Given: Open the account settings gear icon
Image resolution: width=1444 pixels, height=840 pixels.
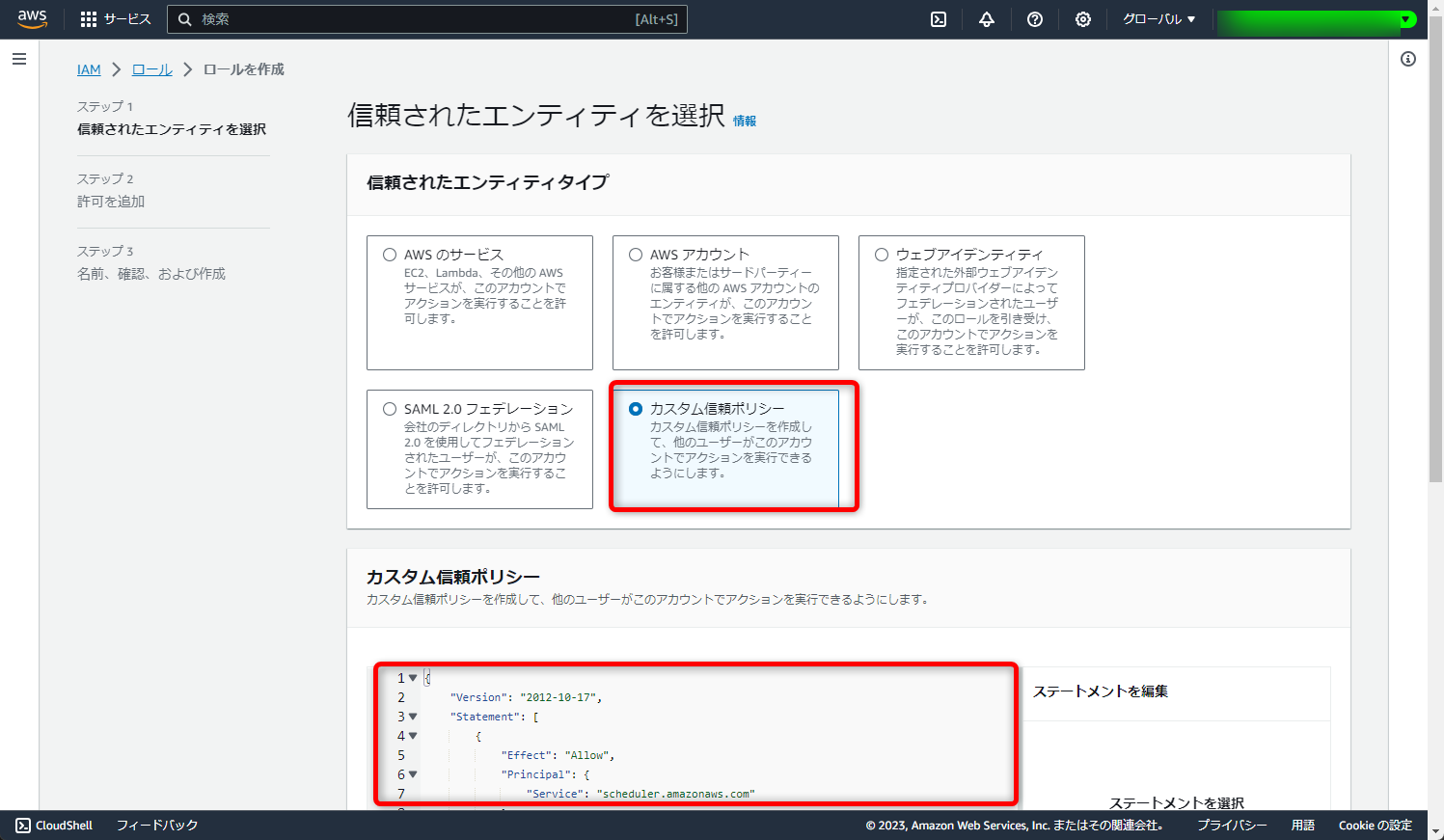Looking at the screenshot, I should 1082,18.
